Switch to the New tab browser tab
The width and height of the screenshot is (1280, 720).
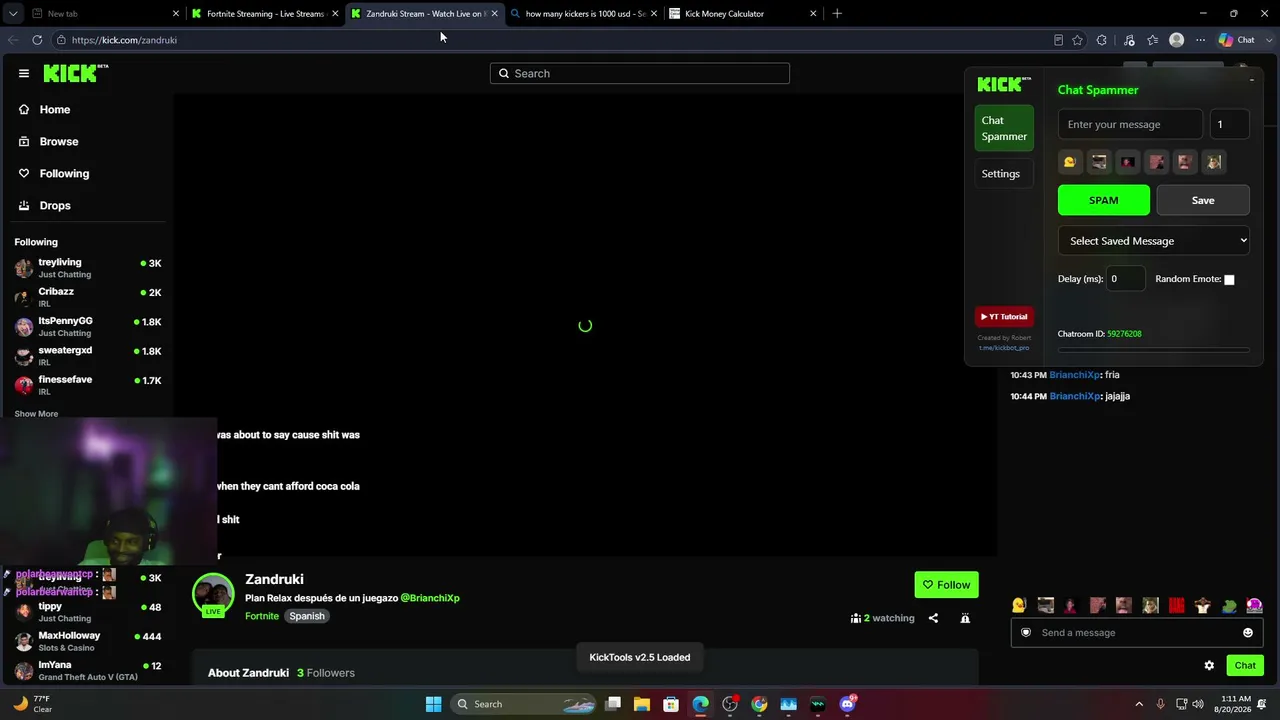[x=105, y=14]
